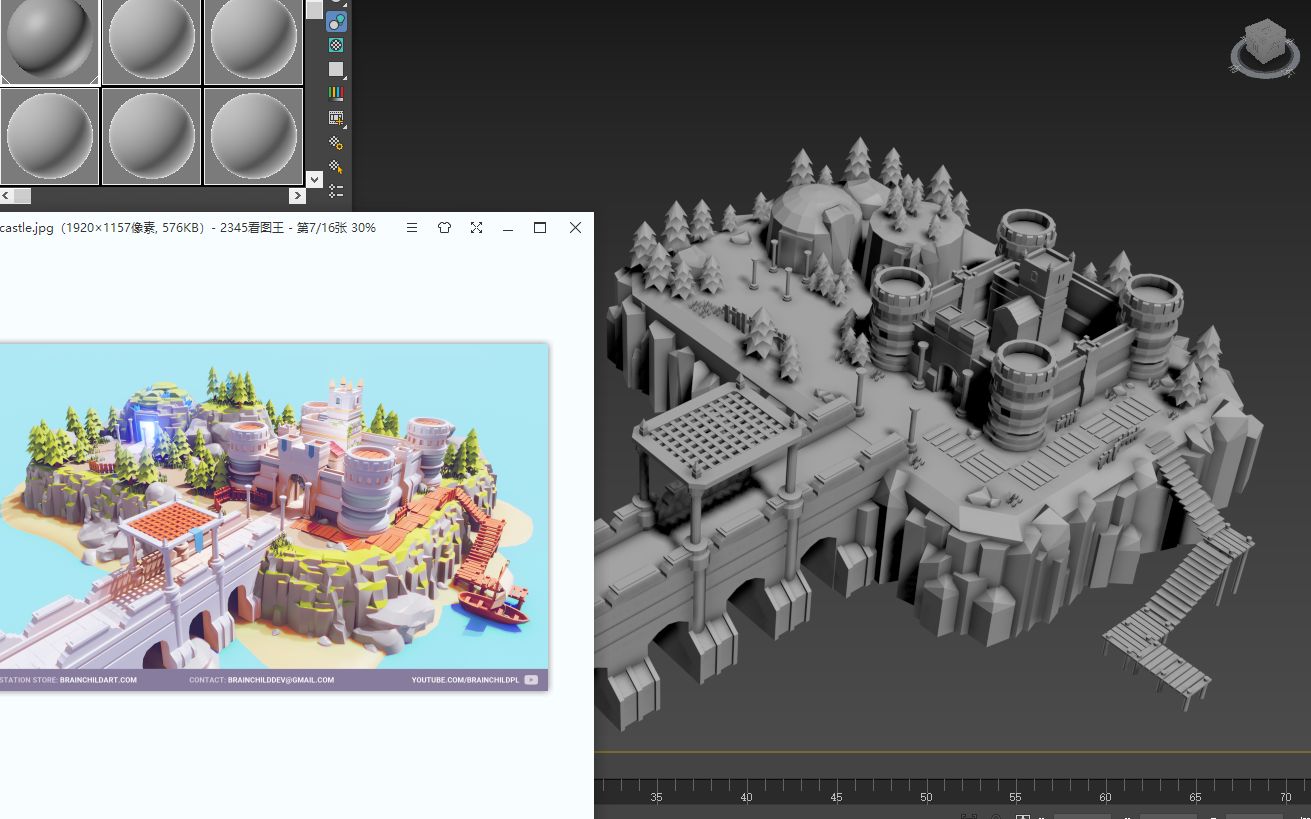Click the Video Color Check icon
Image resolution: width=1311 pixels, height=819 pixels.
[336, 92]
